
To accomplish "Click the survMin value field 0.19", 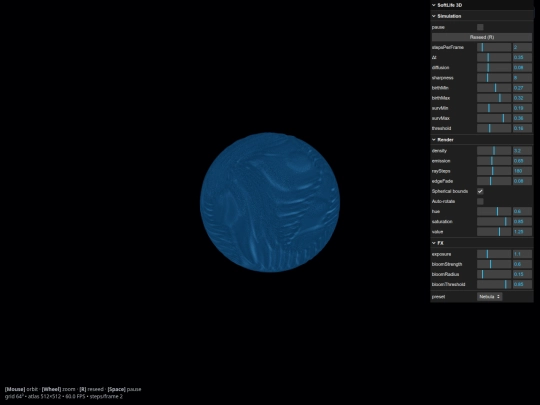I will pos(522,108).
